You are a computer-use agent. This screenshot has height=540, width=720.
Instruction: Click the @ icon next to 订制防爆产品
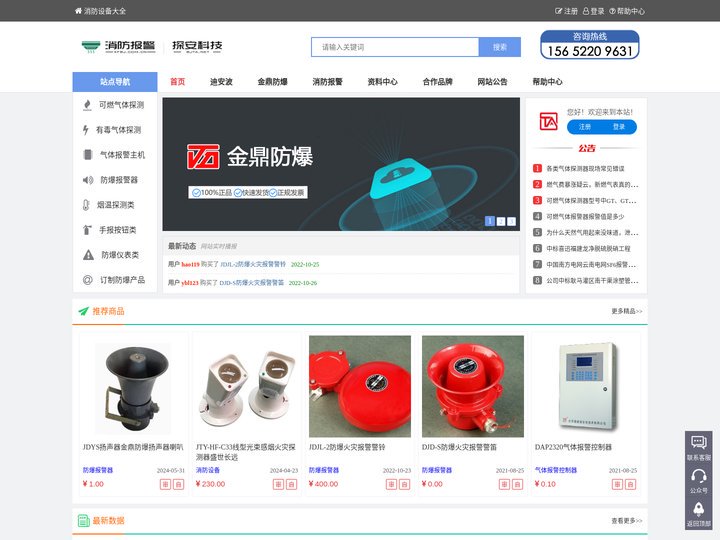87,280
